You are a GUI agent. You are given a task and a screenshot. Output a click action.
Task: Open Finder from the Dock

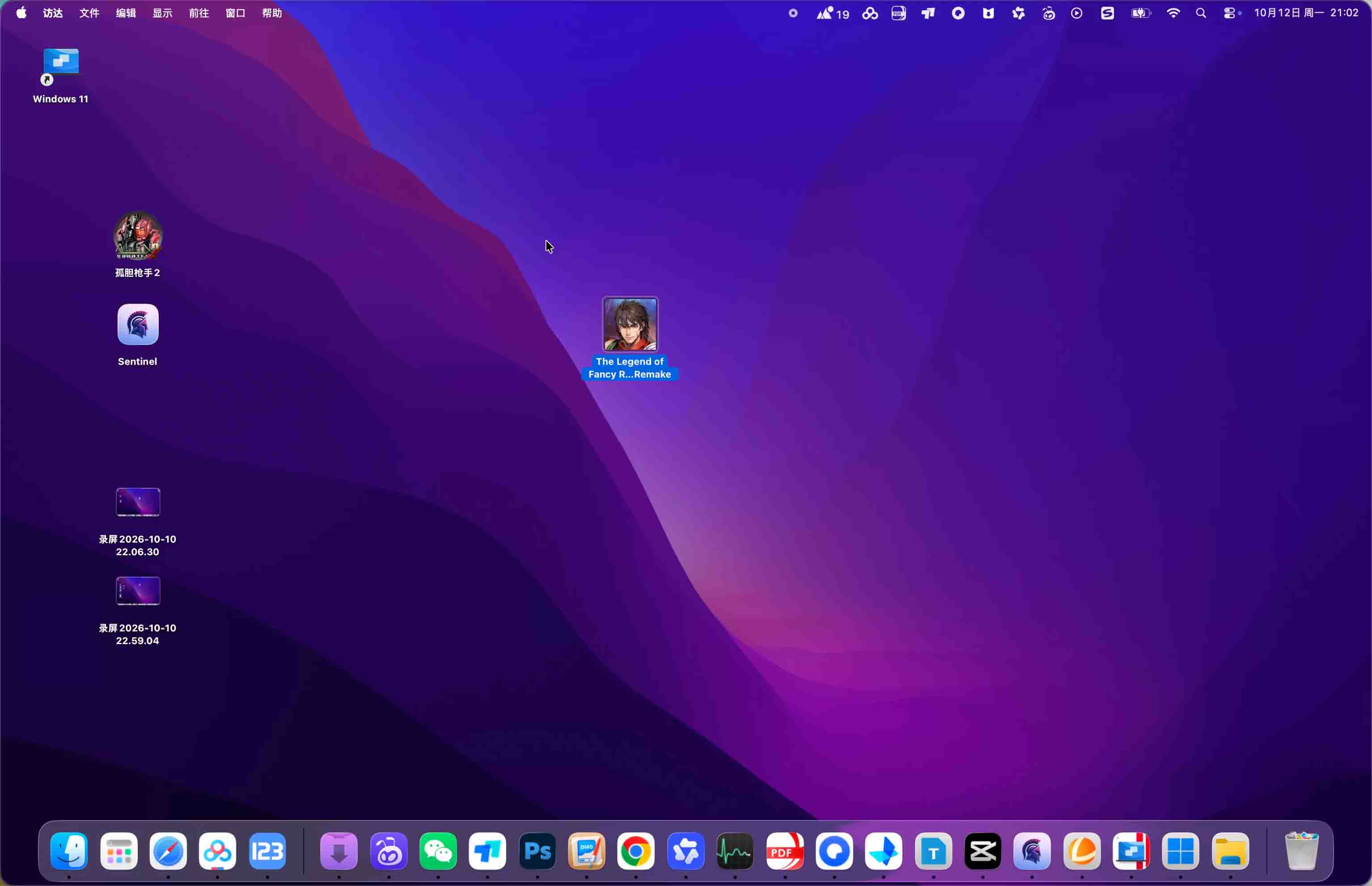(x=69, y=851)
